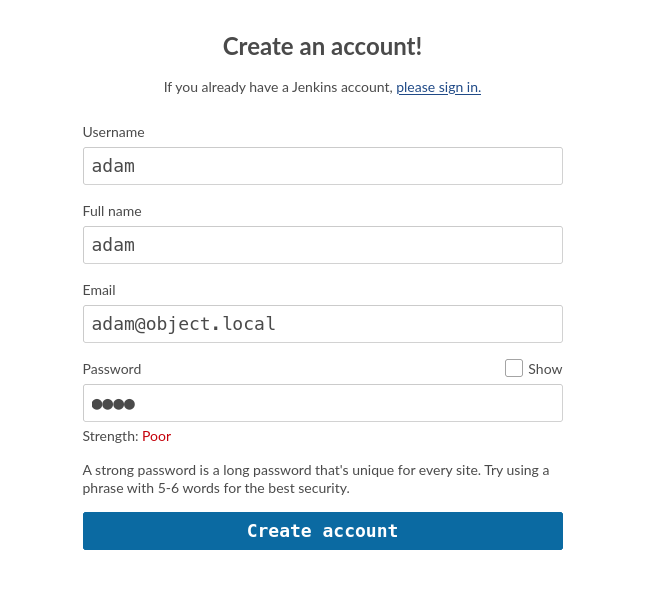Click the 'Full name' field label
Viewport: 667px width, 615px height.
pyautogui.click(x=112, y=211)
